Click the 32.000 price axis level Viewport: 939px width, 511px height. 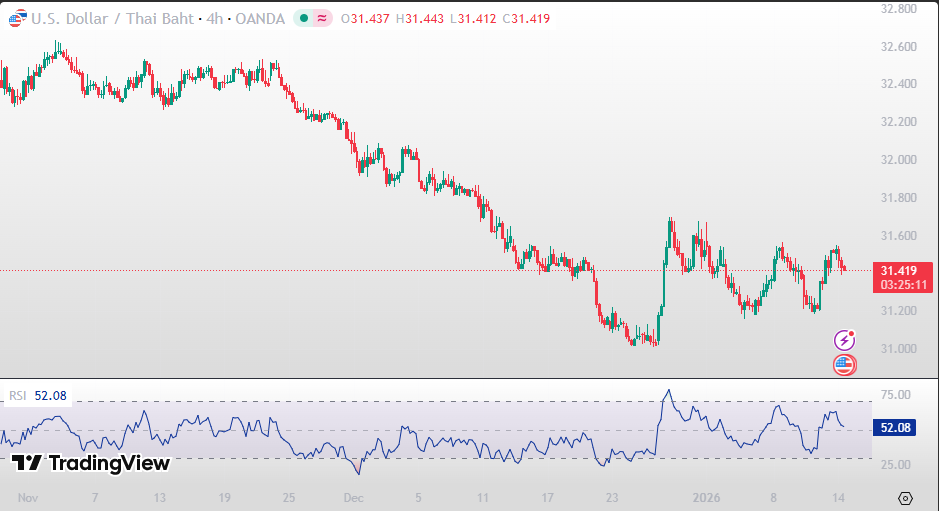click(898, 160)
